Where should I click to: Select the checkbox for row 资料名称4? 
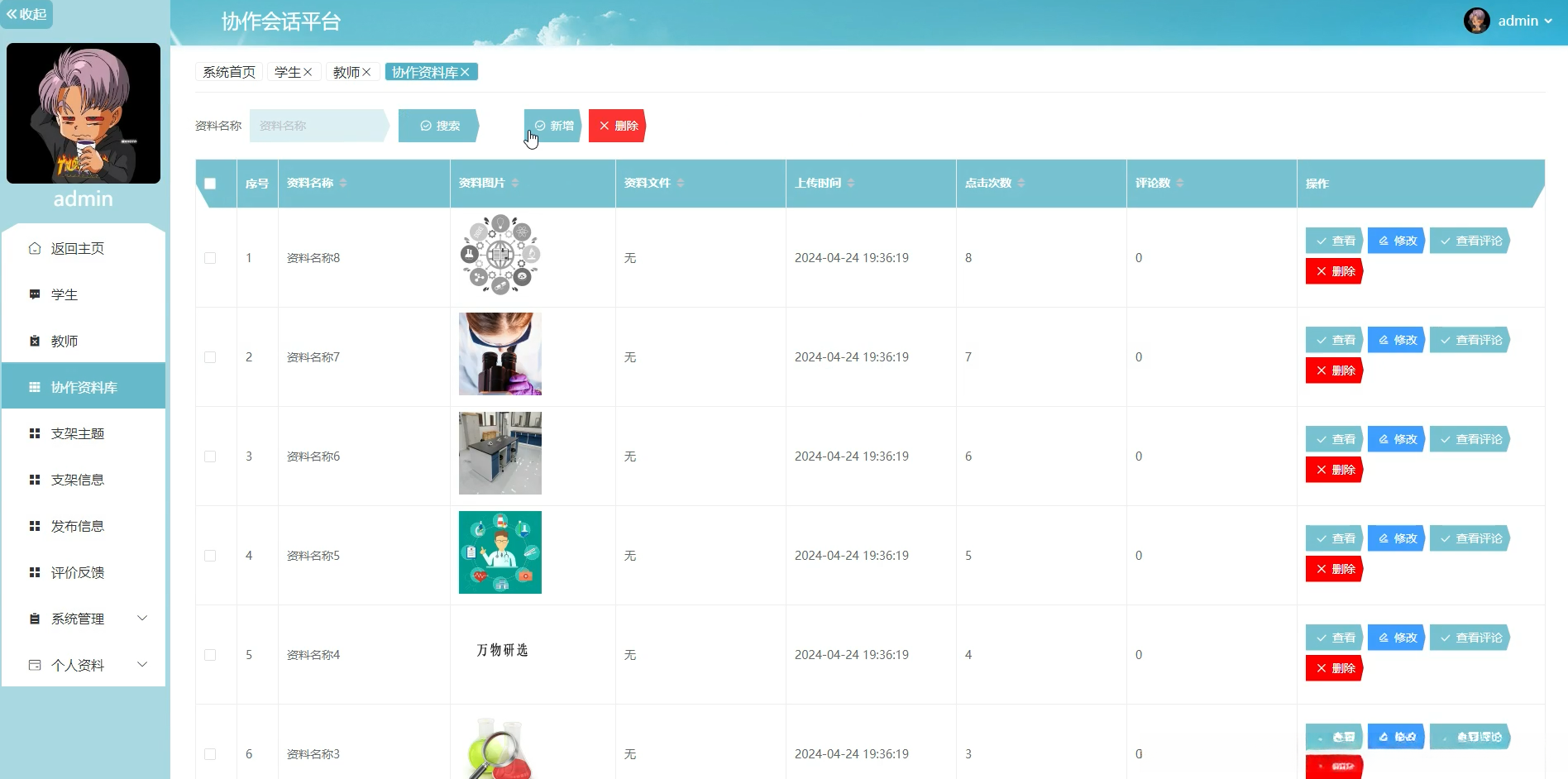pyautogui.click(x=210, y=655)
